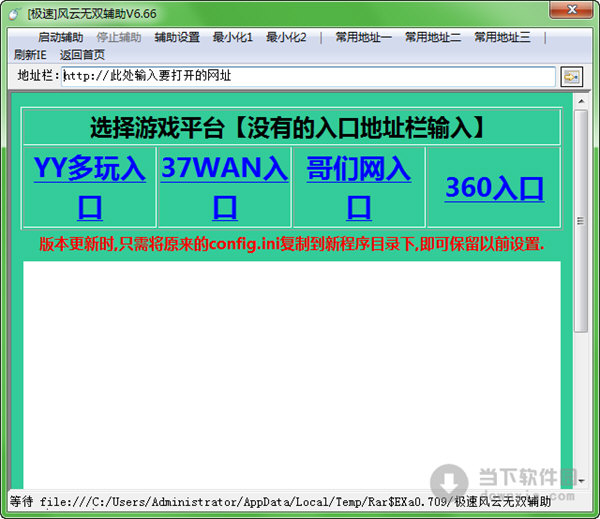Select 最小化2 menu item
Screen dimensions: 600x519
pos(286,37)
